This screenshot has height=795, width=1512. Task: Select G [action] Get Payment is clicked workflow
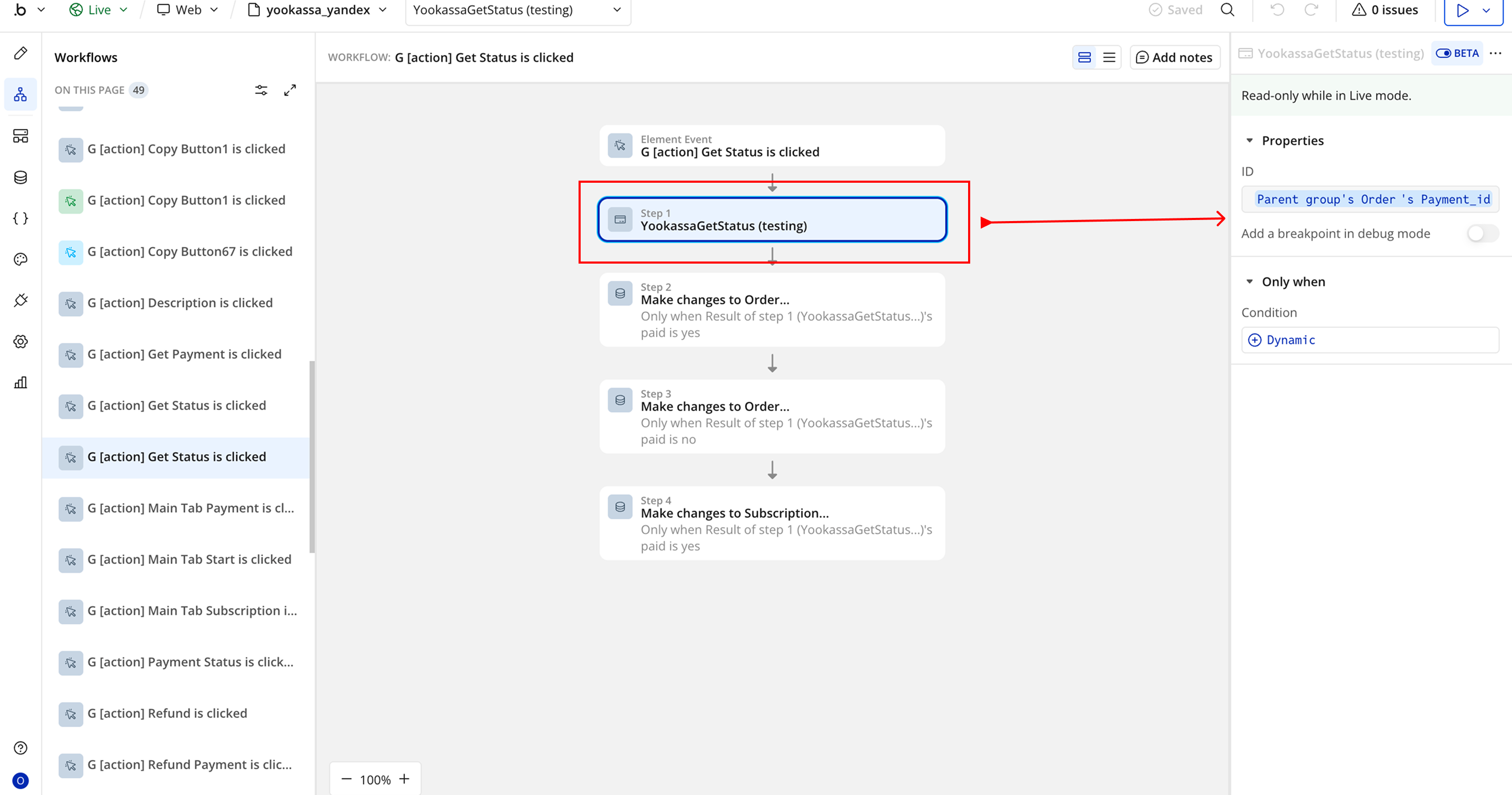coord(184,354)
